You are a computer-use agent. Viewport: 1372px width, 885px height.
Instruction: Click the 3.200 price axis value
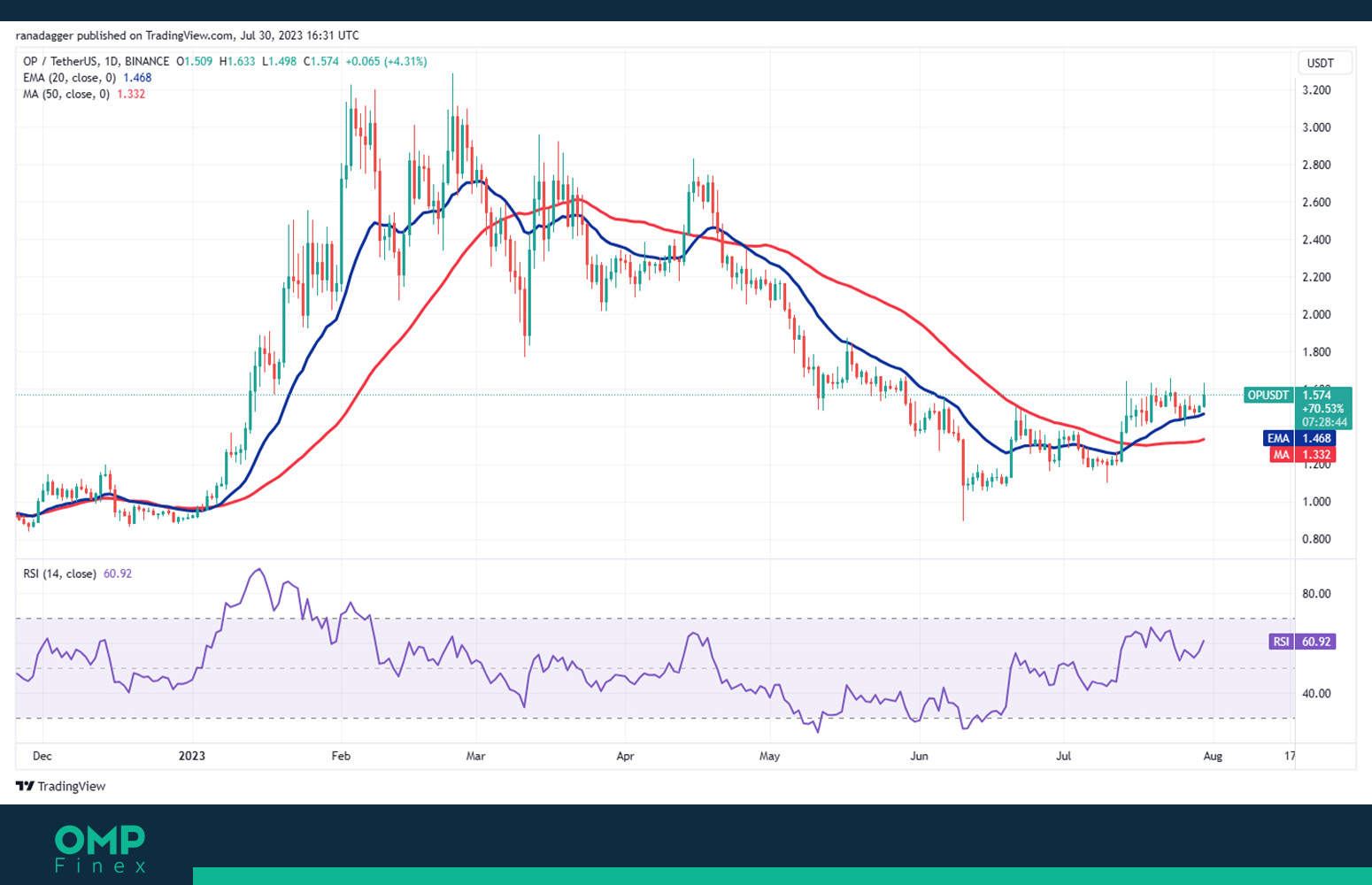[x=1316, y=90]
